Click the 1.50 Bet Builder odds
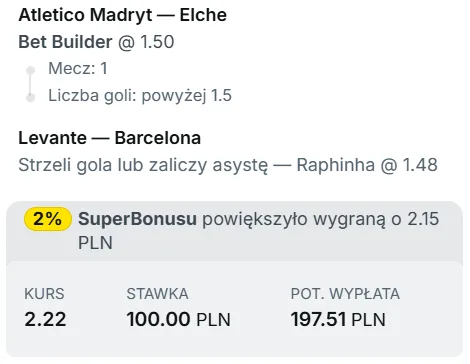Screen dimensions: 470x364 [157, 42]
